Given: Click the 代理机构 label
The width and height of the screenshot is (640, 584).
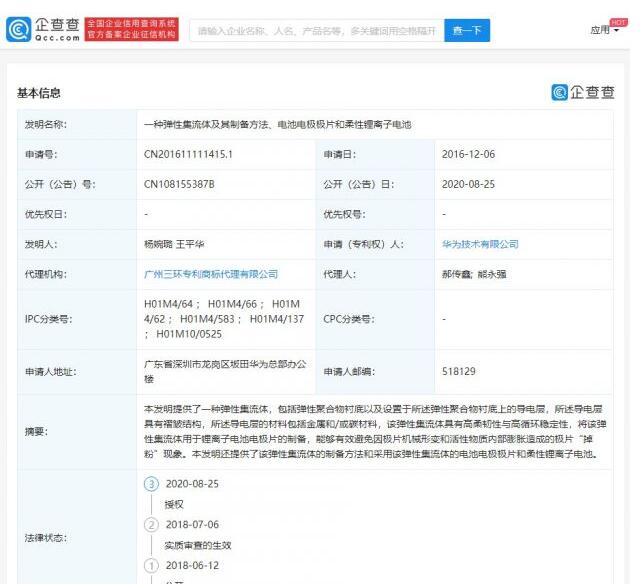Looking at the screenshot, I should coord(45,274).
